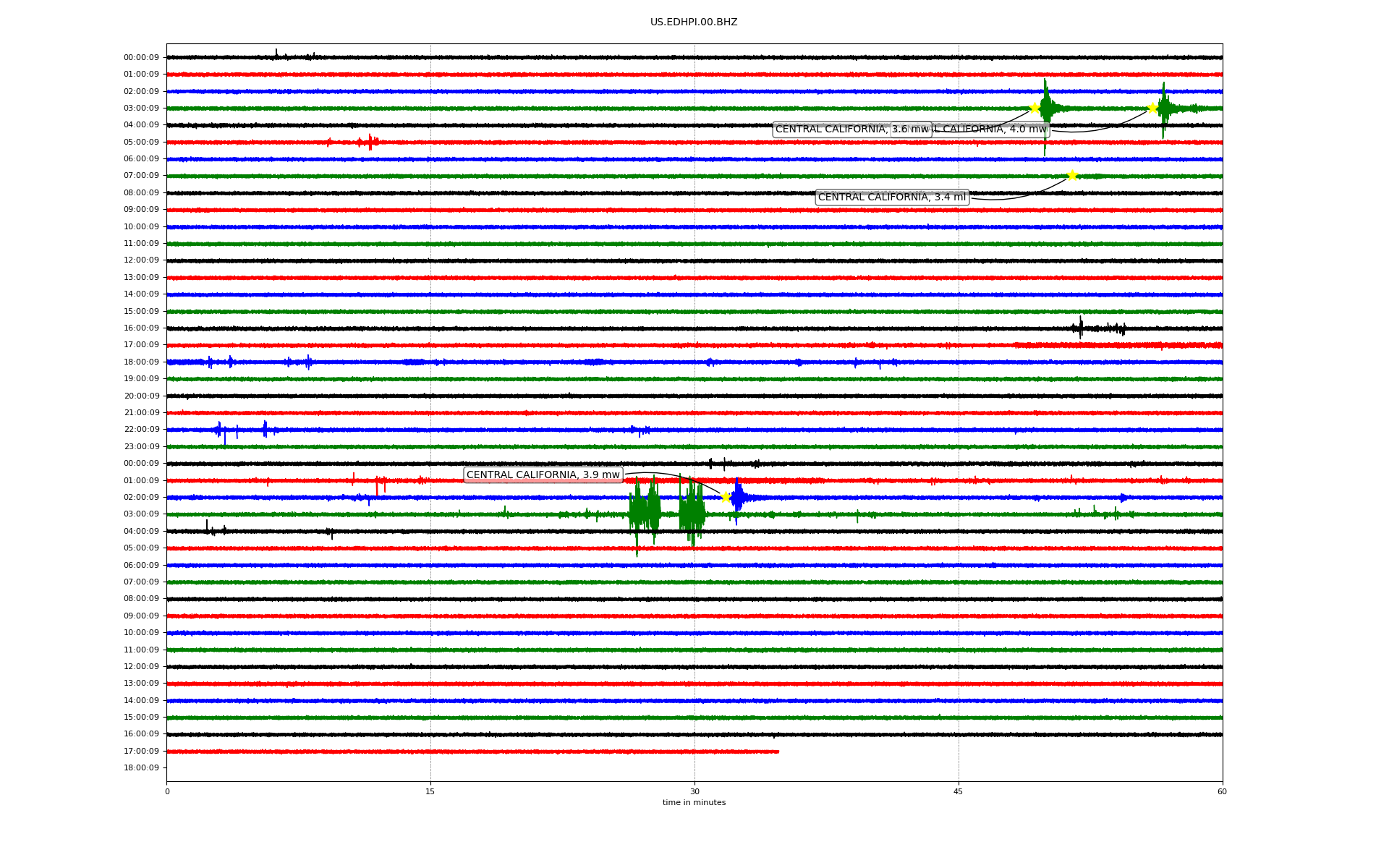The width and height of the screenshot is (1389, 868).
Task: Select the CENTRAL CALIFORNIA, 3.4 ml annotation
Action: tap(891, 197)
